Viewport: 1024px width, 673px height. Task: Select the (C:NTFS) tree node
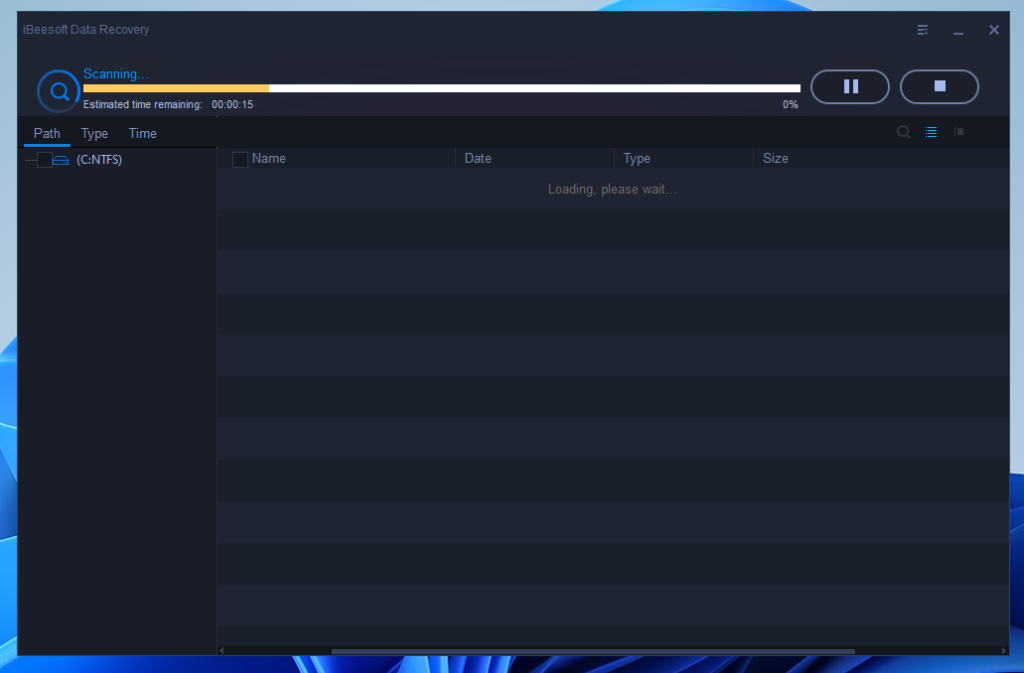[99, 160]
